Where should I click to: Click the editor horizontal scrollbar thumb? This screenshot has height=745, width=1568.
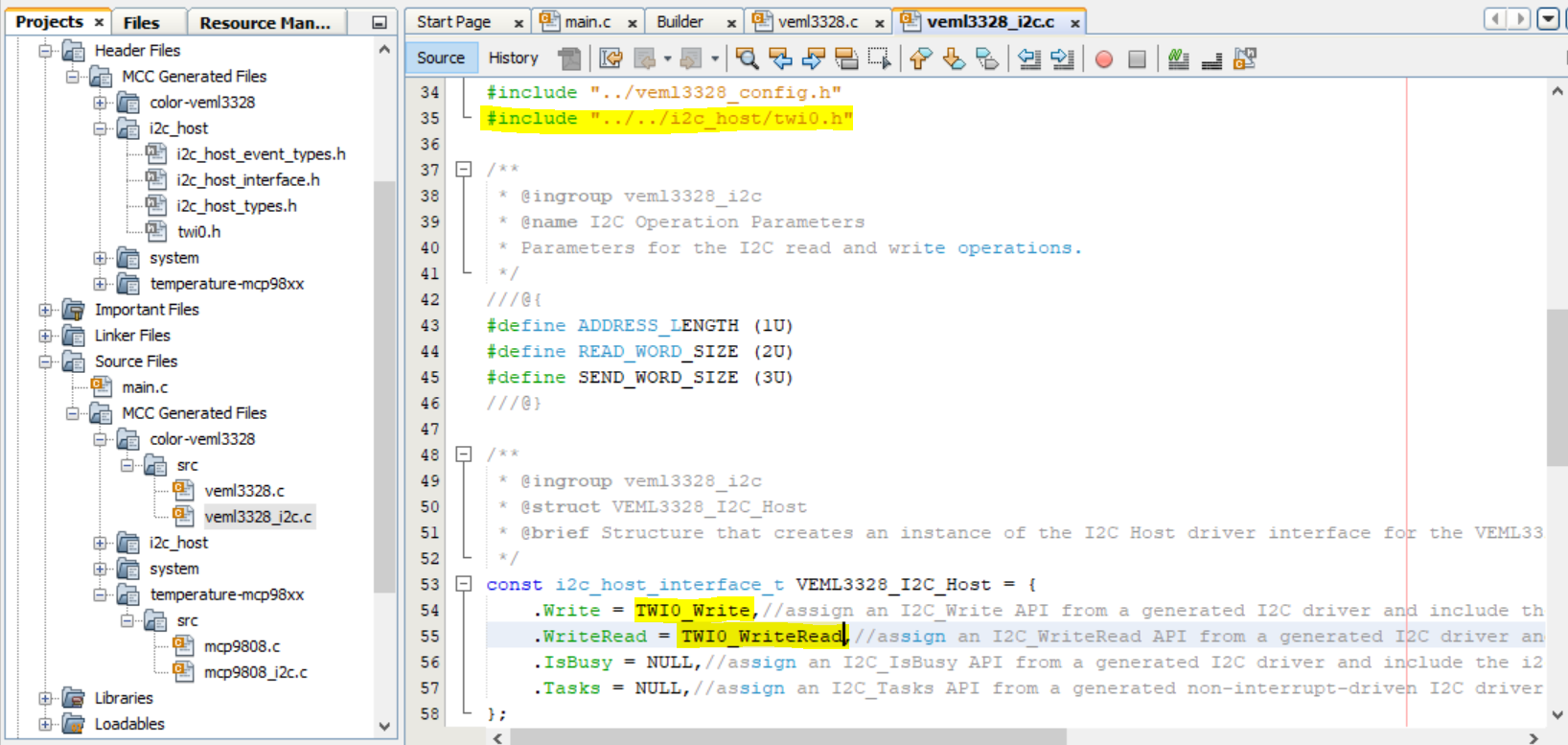(789, 736)
